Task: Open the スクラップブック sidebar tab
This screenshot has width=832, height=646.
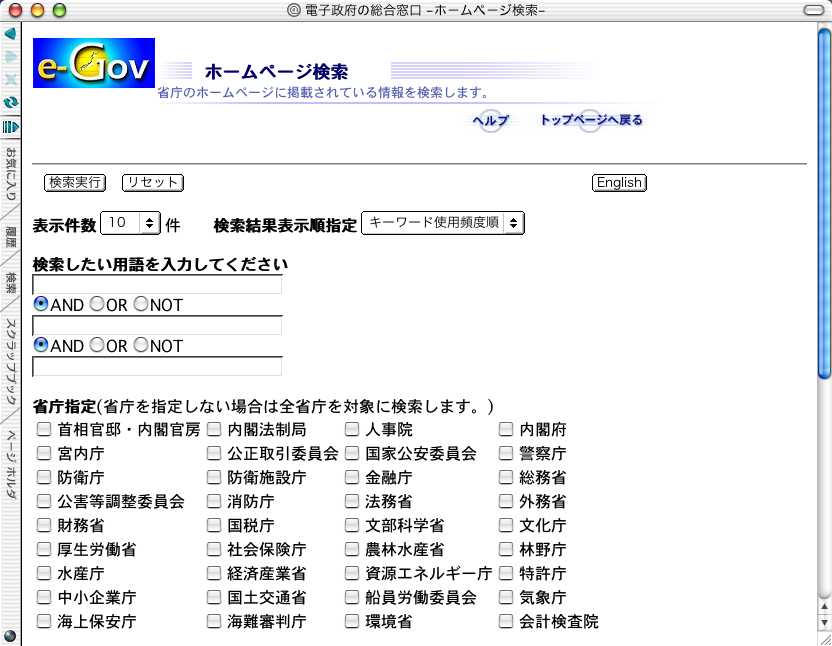Action: (x=10, y=363)
